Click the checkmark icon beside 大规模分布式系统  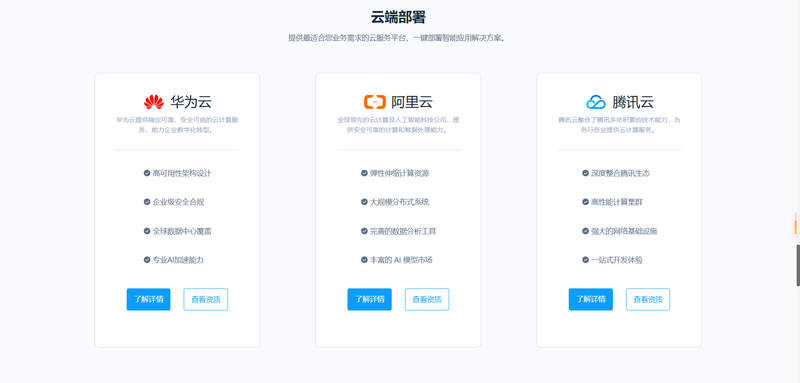pyautogui.click(x=364, y=202)
